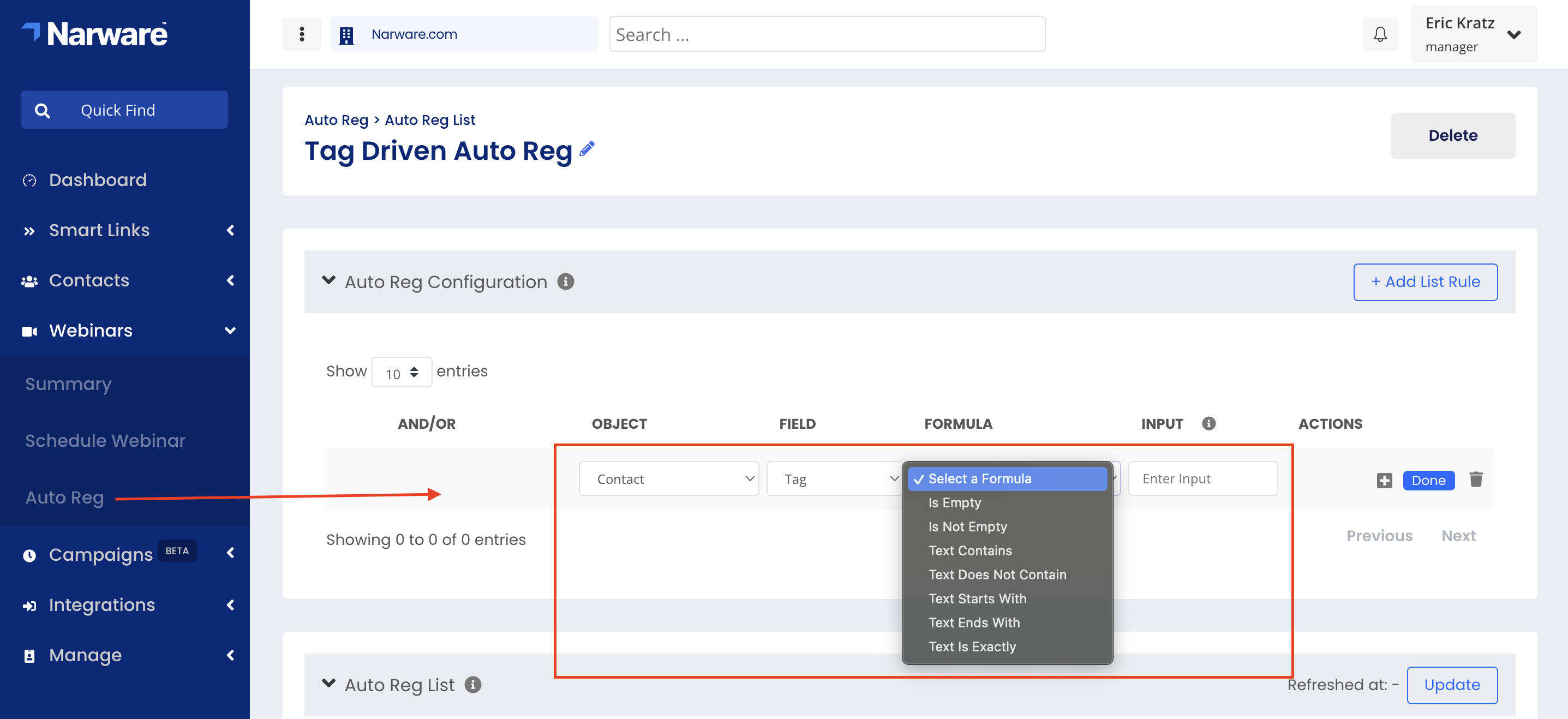The width and height of the screenshot is (1568, 719).
Task: Click the Enter Input text field
Action: [1202, 479]
